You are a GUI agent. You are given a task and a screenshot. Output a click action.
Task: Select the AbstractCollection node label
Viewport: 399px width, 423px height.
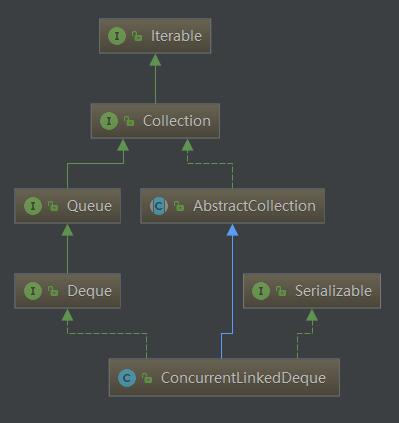(254, 206)
